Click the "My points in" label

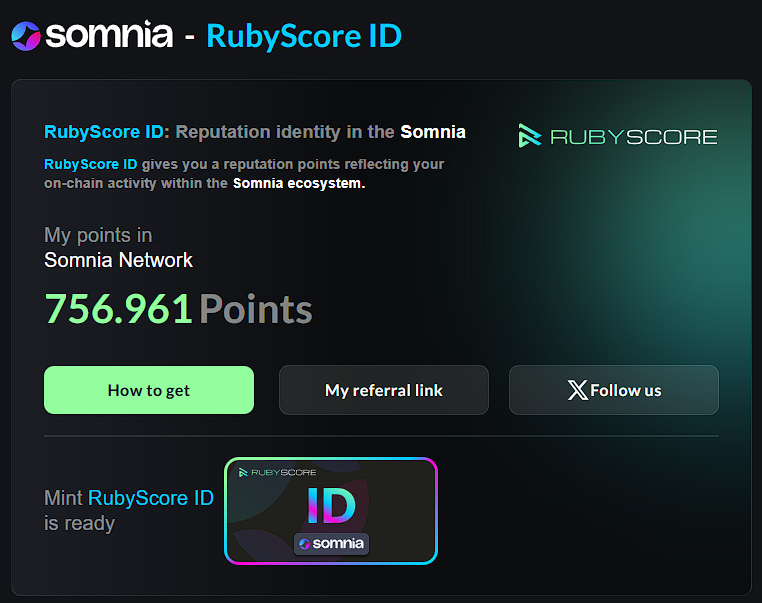coord(98,236)
